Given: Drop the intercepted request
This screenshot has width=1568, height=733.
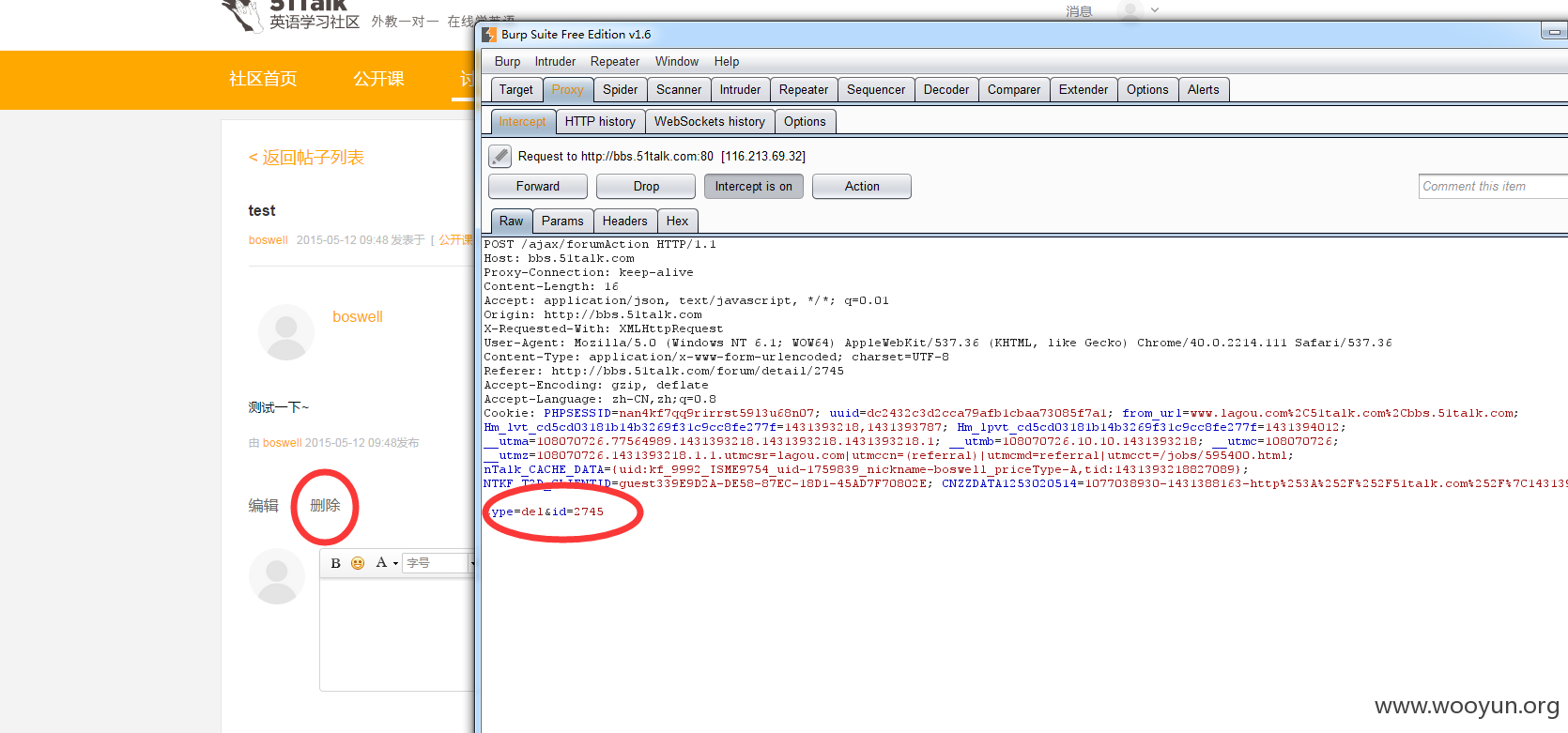Looking at the screenshot, I should [646, 186].
